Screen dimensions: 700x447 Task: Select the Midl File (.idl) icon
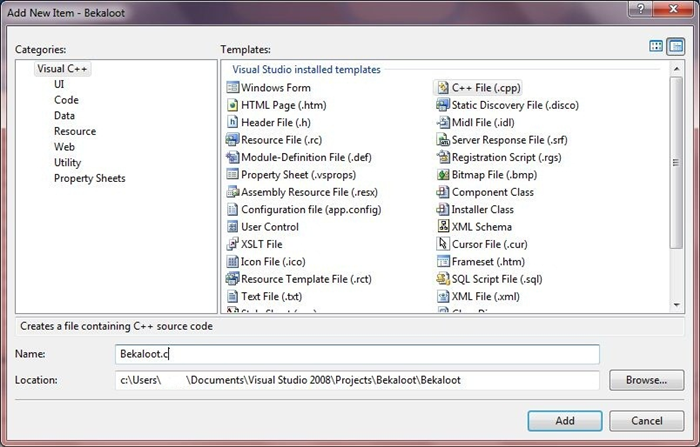443,122
